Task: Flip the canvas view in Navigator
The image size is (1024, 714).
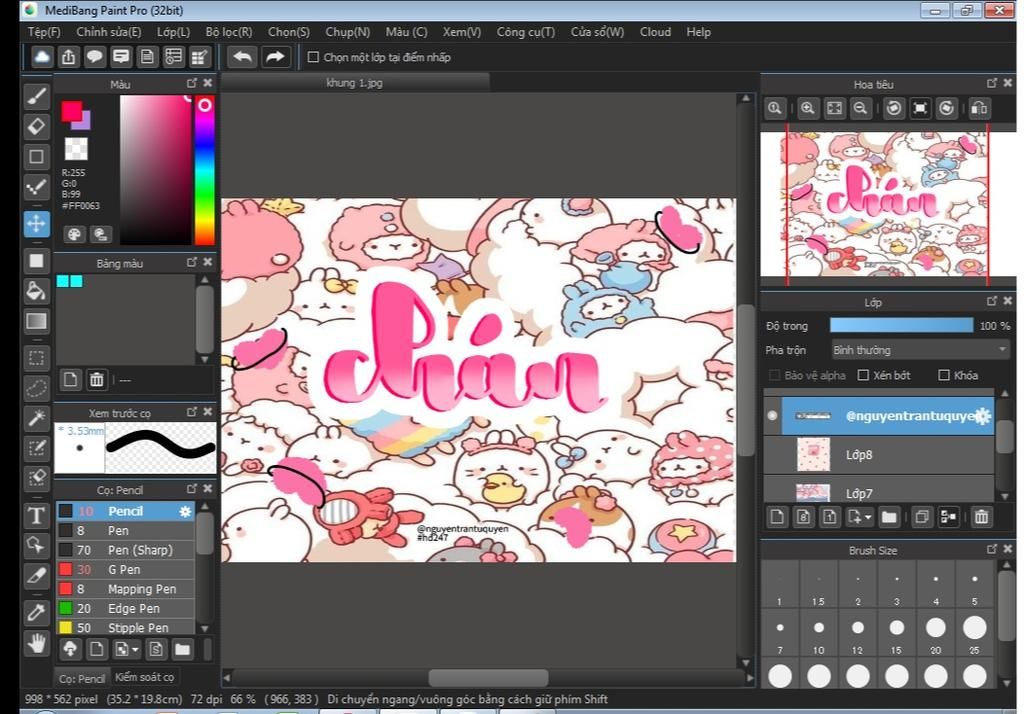Action: click(979, 108)
